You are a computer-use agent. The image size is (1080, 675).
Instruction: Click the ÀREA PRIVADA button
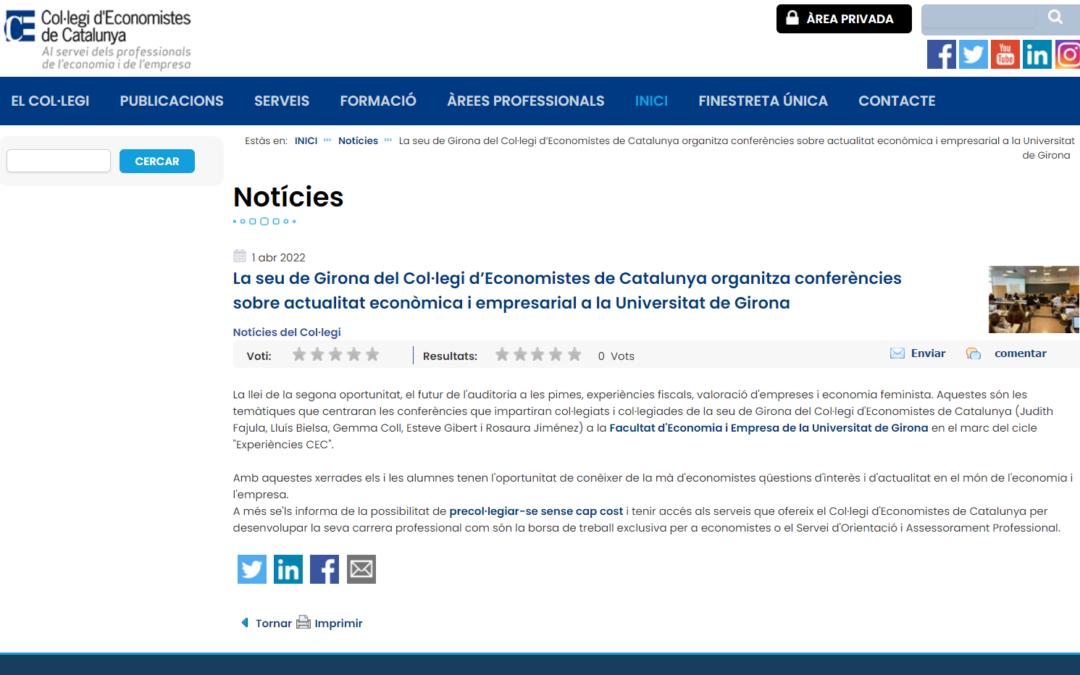click(x=844, y=19)
